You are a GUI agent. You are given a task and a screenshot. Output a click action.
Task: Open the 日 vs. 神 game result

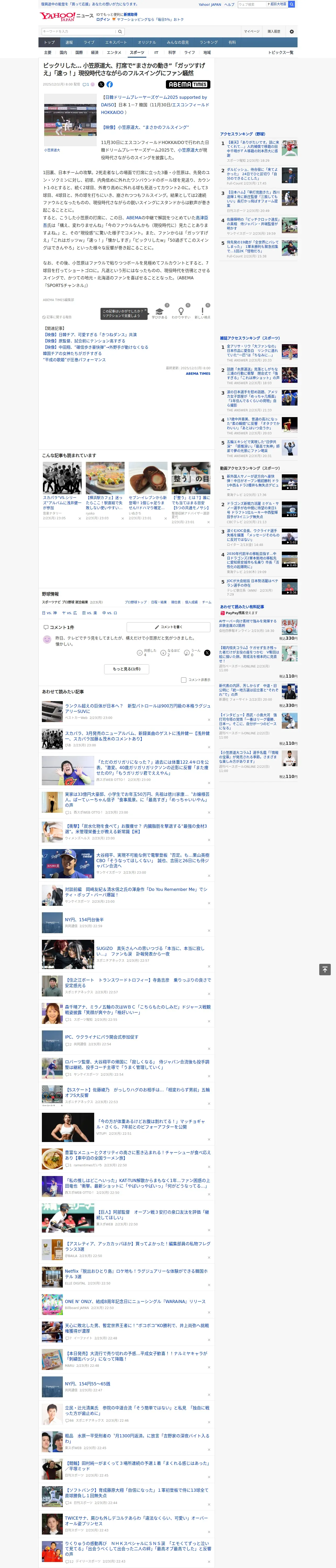tap(49, 613)
